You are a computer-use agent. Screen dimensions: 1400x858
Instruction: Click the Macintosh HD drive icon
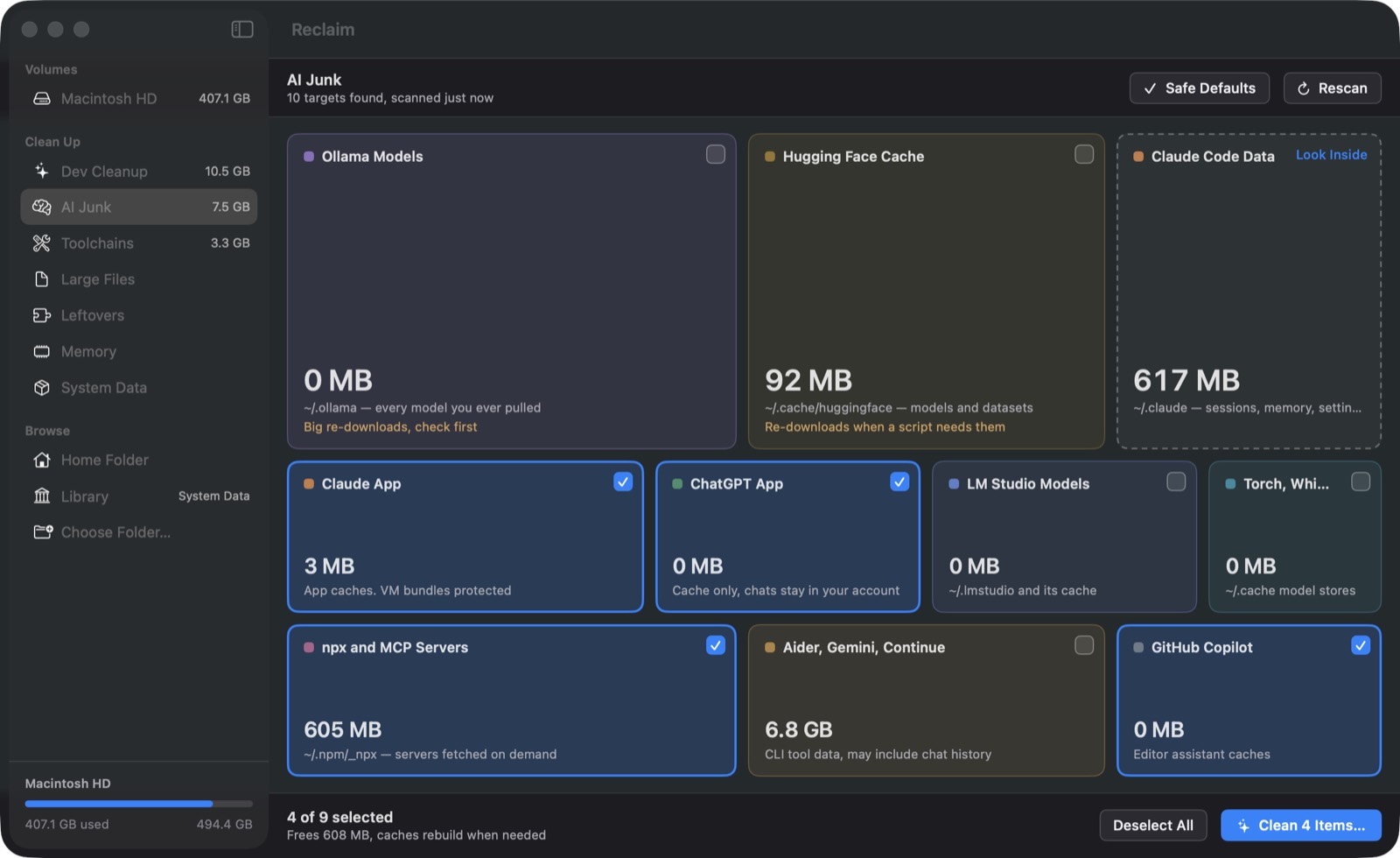42,99
